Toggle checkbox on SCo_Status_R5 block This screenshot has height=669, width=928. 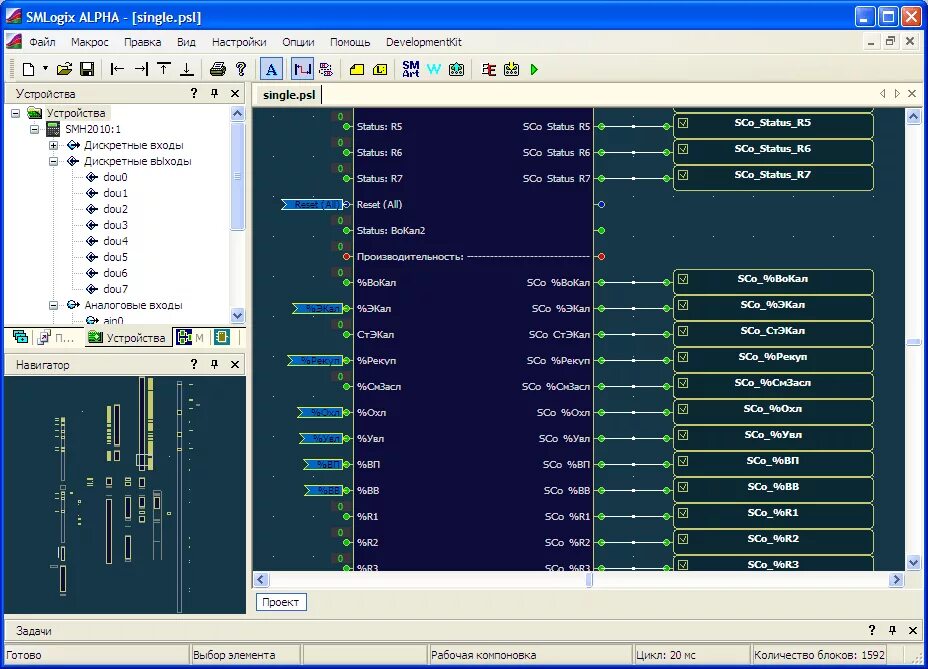click(x=683, y=123)
